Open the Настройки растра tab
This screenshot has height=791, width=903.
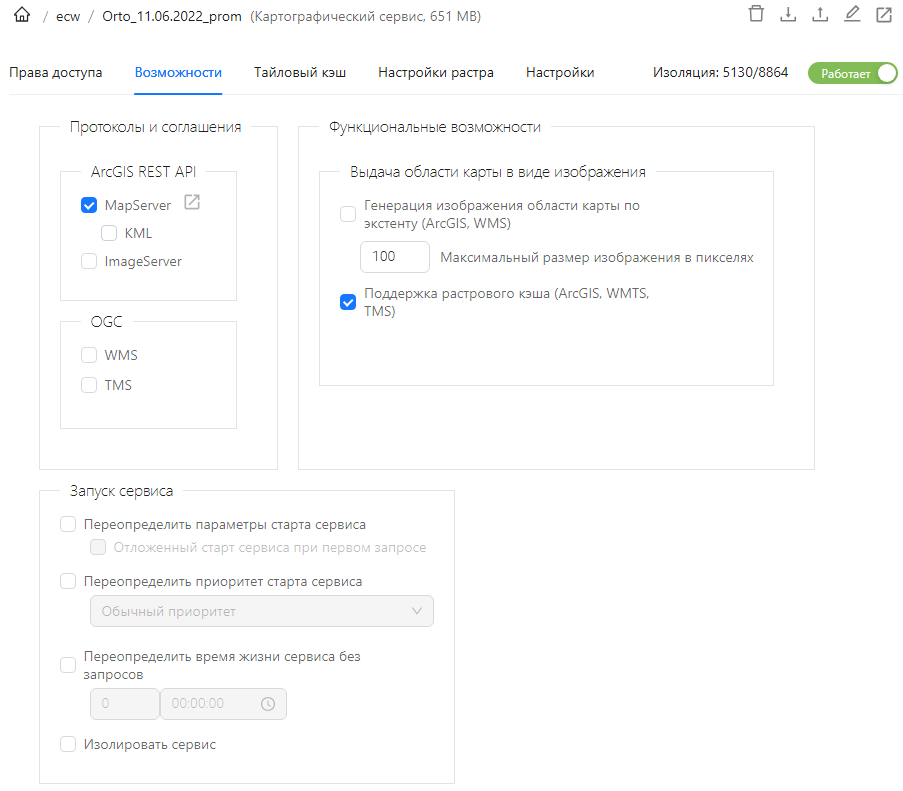[x=435, y=72]
